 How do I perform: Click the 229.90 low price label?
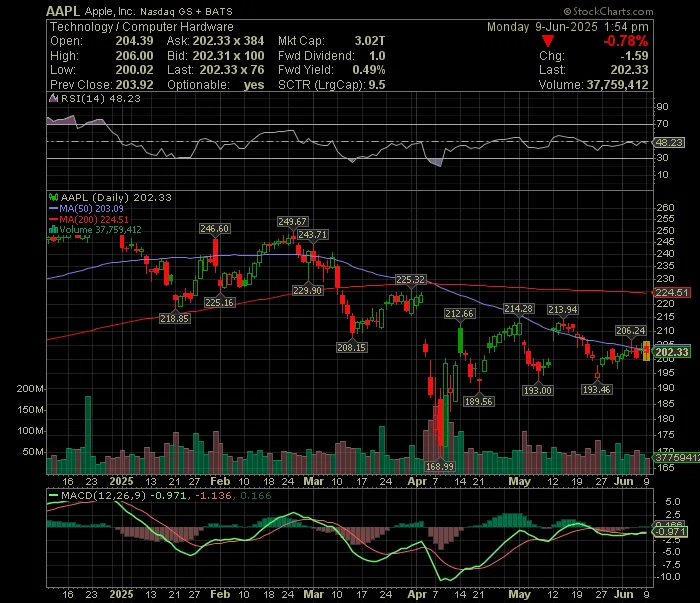307,291
